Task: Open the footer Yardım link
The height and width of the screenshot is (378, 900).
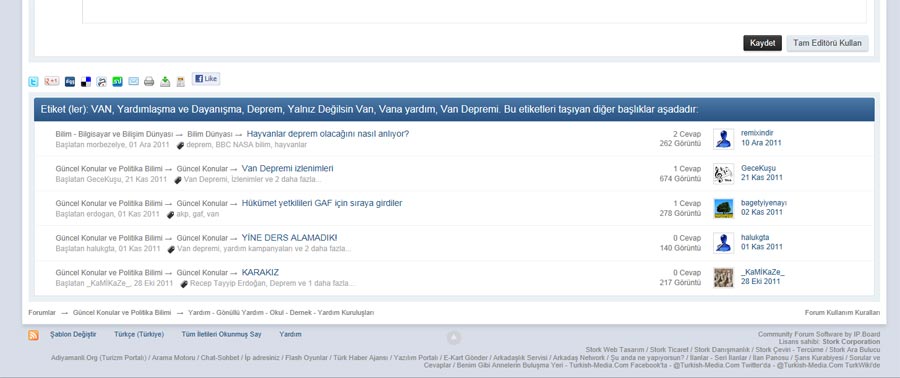Action: [290, 334]
